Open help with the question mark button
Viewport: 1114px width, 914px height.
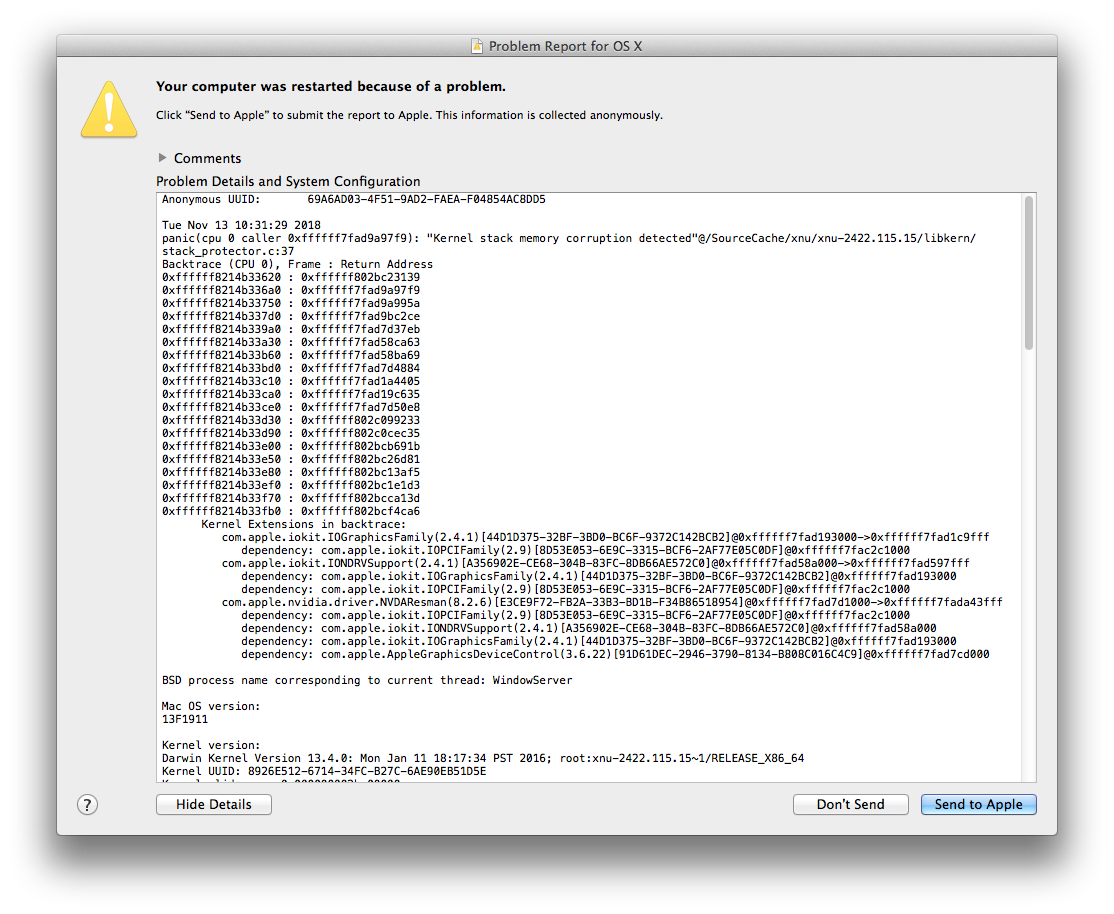click(87, 805)
